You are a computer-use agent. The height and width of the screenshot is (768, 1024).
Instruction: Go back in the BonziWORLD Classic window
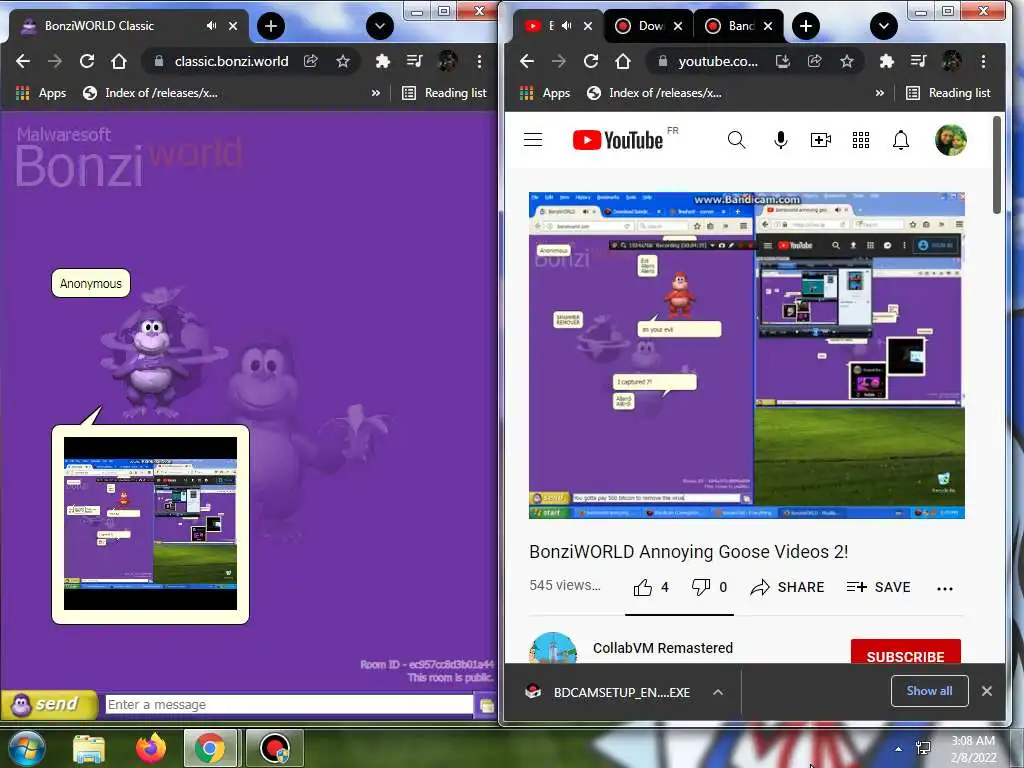tap(23, 61)
